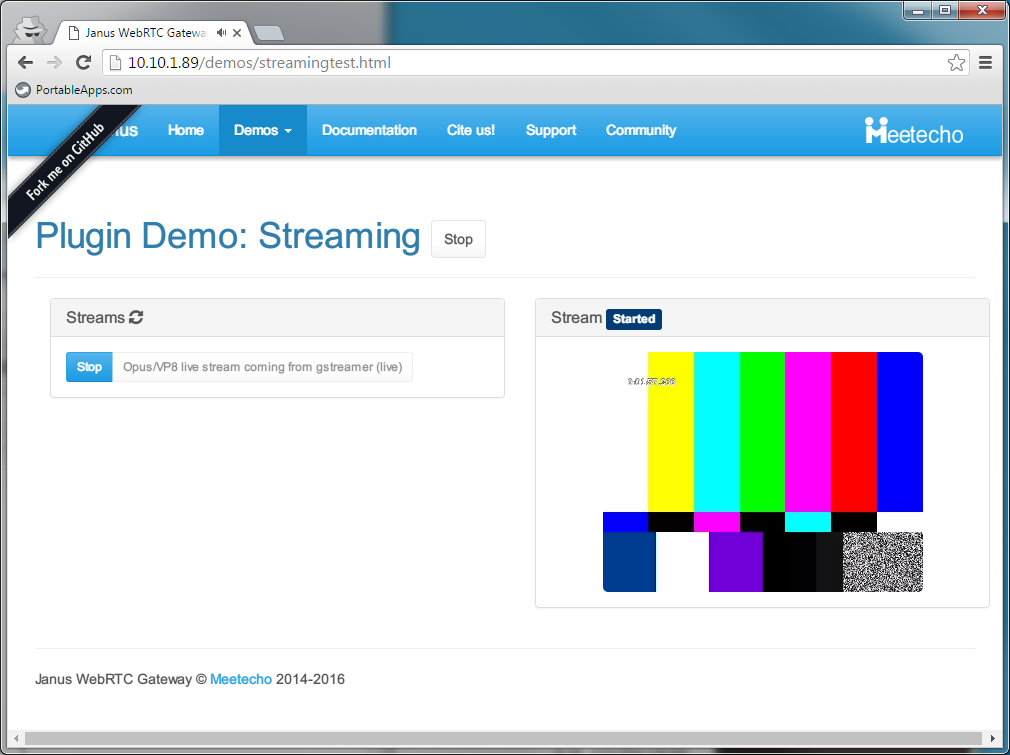This screenshot has width=1010, height=755.
Task: Click the left arrow of horizontal scrollbar
Action: (16, 738)
